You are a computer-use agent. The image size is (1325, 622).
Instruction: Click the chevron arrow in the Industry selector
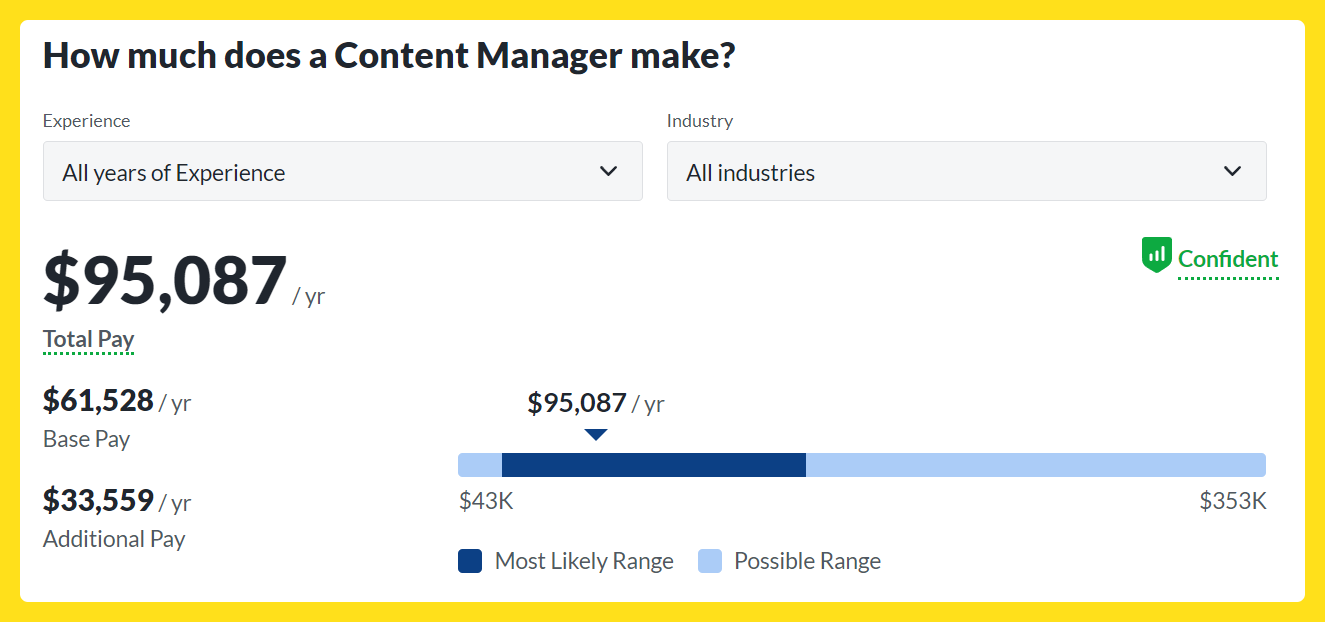(x=1232, y=171)
